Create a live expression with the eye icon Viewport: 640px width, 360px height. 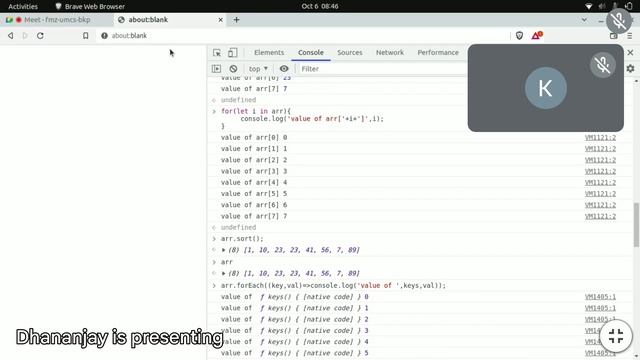click(x=284, y=69)
